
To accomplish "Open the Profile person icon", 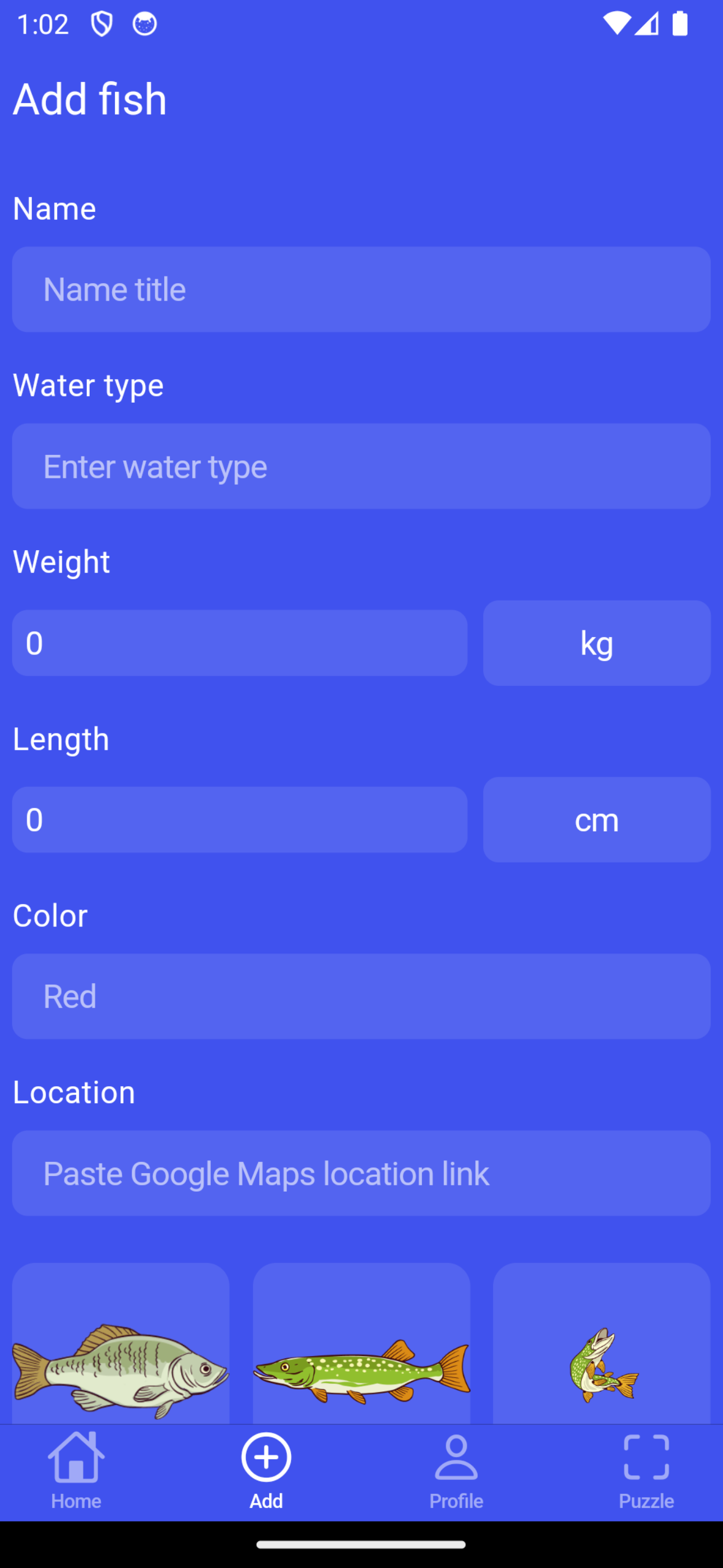I will click(x=456, y=1456).
